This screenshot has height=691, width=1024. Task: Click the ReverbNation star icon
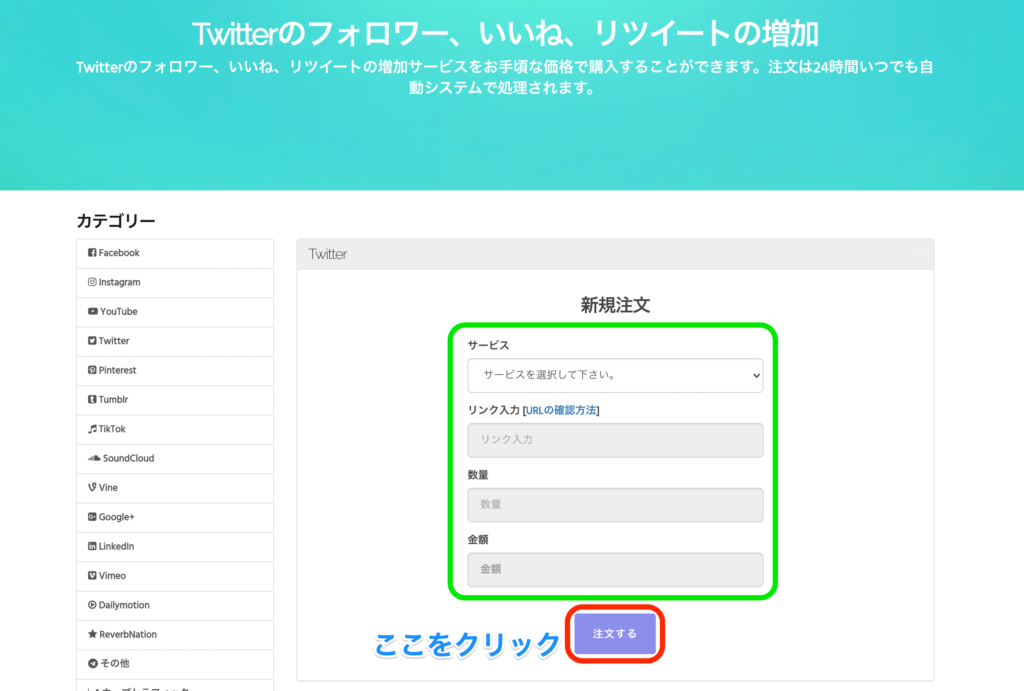pos(92,634)
